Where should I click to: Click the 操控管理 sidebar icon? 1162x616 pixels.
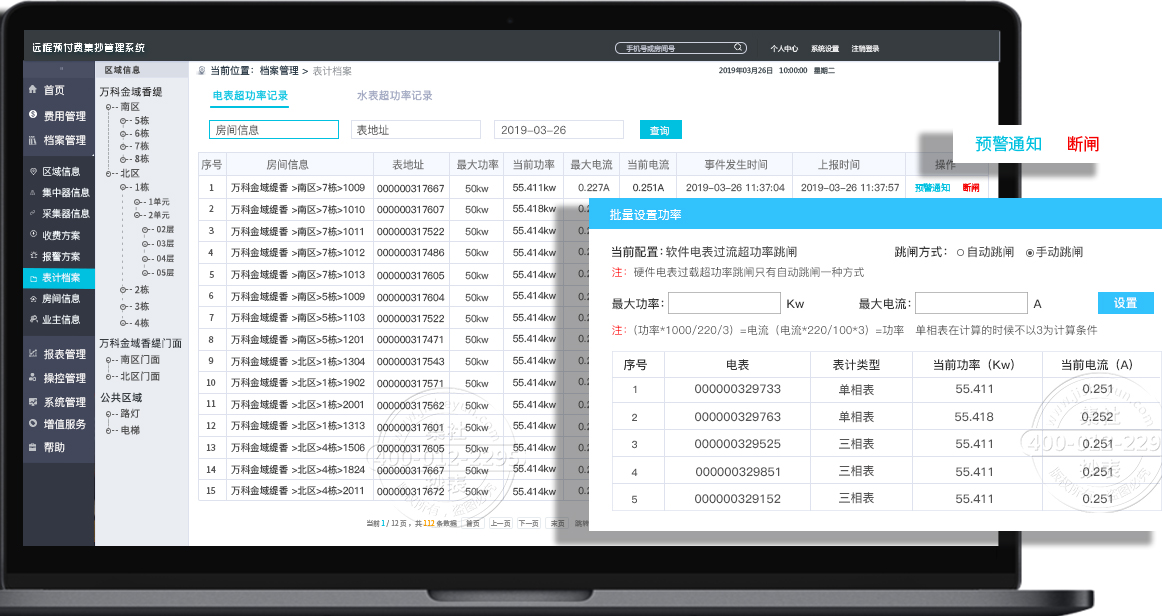[x=33, y=378]
